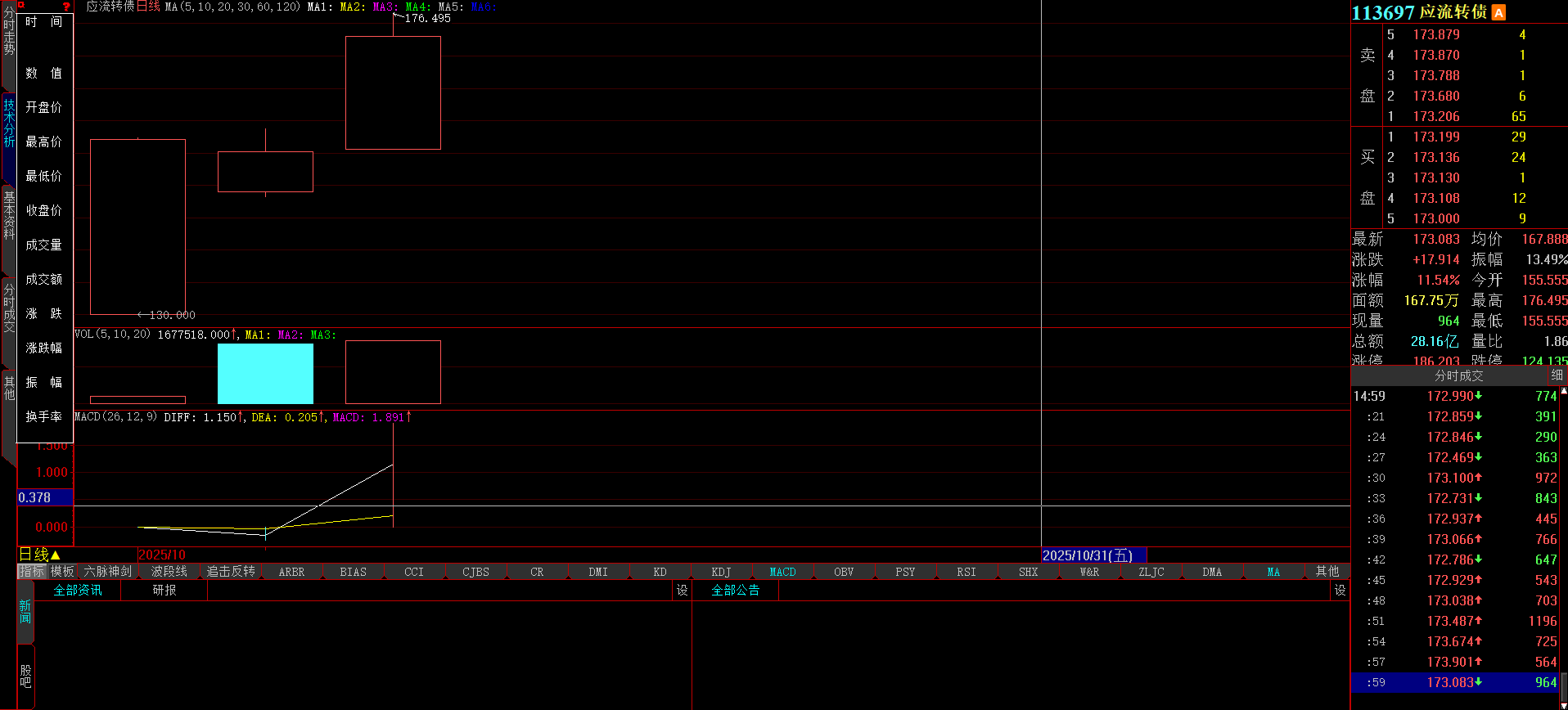Click the VOL(5,10,20) parameter label
Viewport: 1568px width, 710px height.
click(112, 335)
